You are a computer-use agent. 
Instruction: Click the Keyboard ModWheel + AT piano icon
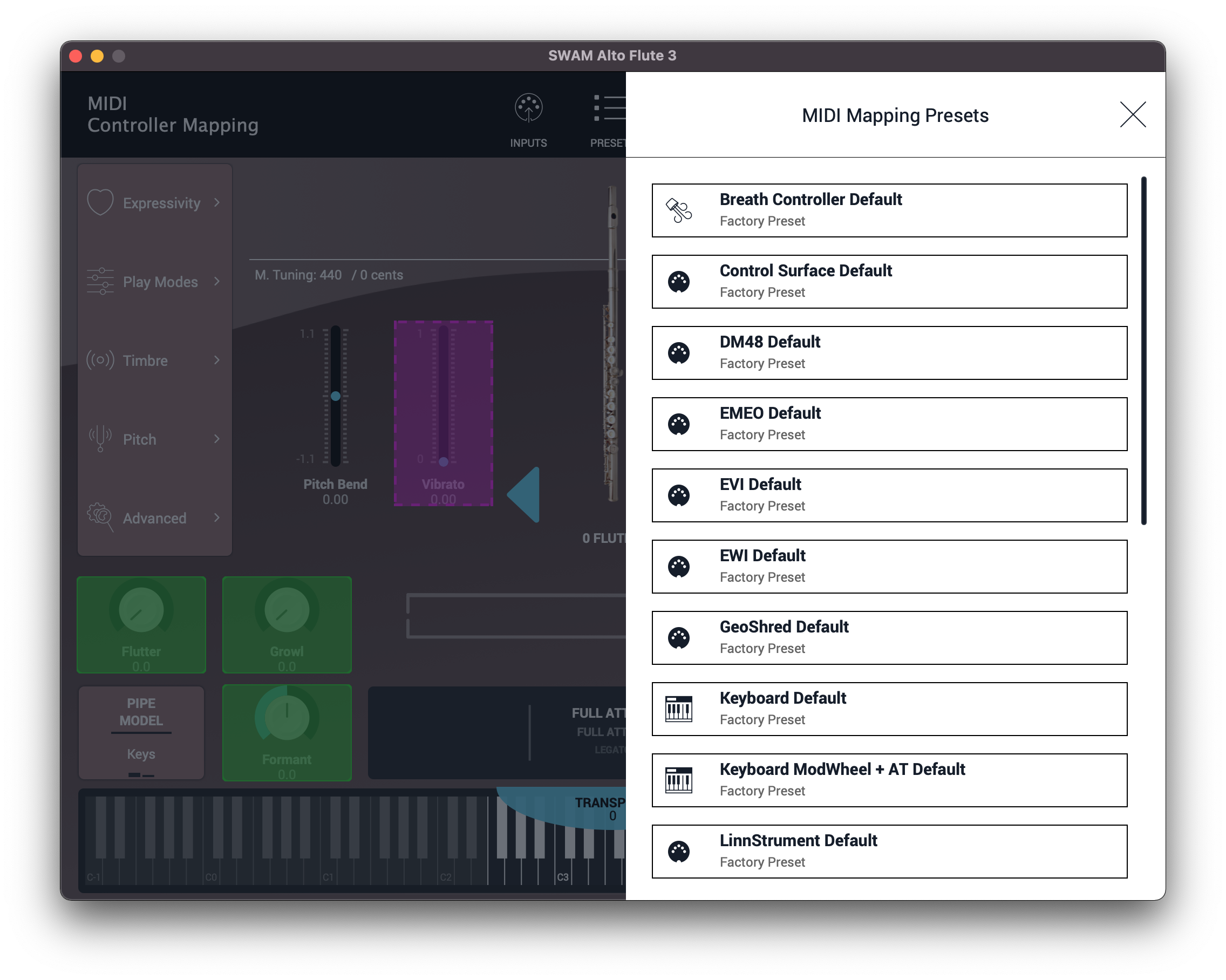click(679, 780)
